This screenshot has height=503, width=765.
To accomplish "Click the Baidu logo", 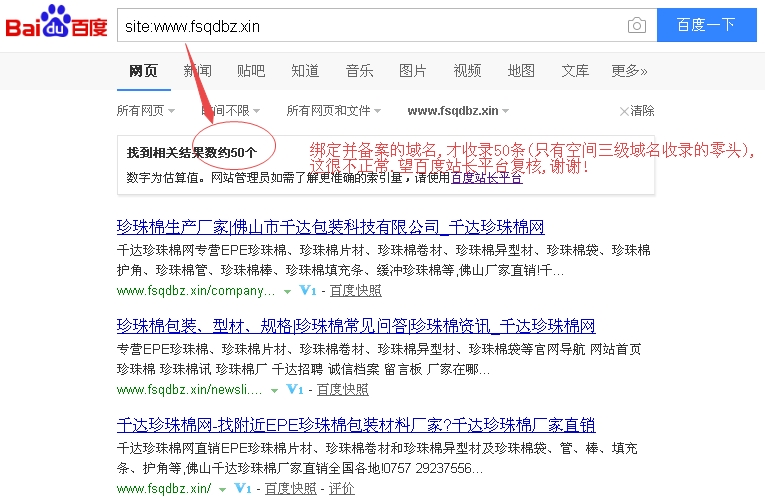I will point(56,22).
